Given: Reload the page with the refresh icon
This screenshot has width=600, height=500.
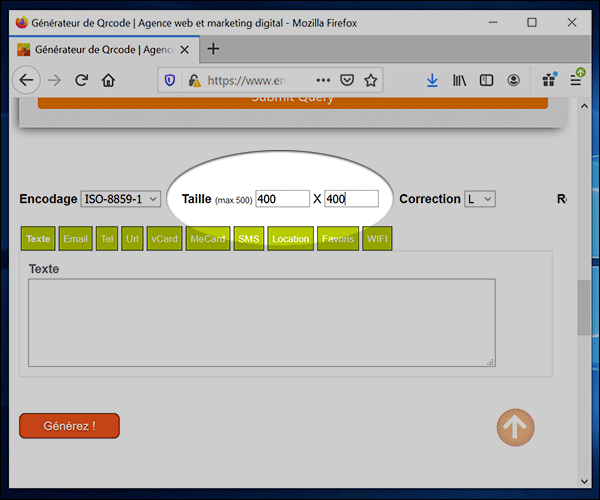Looking at the screenshot, I should (82, 80).
